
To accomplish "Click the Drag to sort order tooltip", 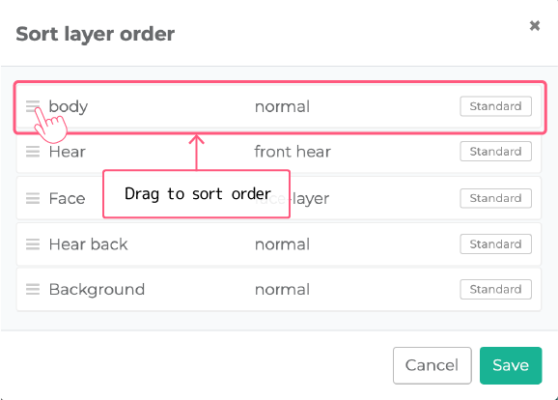I will click(196, 194).
